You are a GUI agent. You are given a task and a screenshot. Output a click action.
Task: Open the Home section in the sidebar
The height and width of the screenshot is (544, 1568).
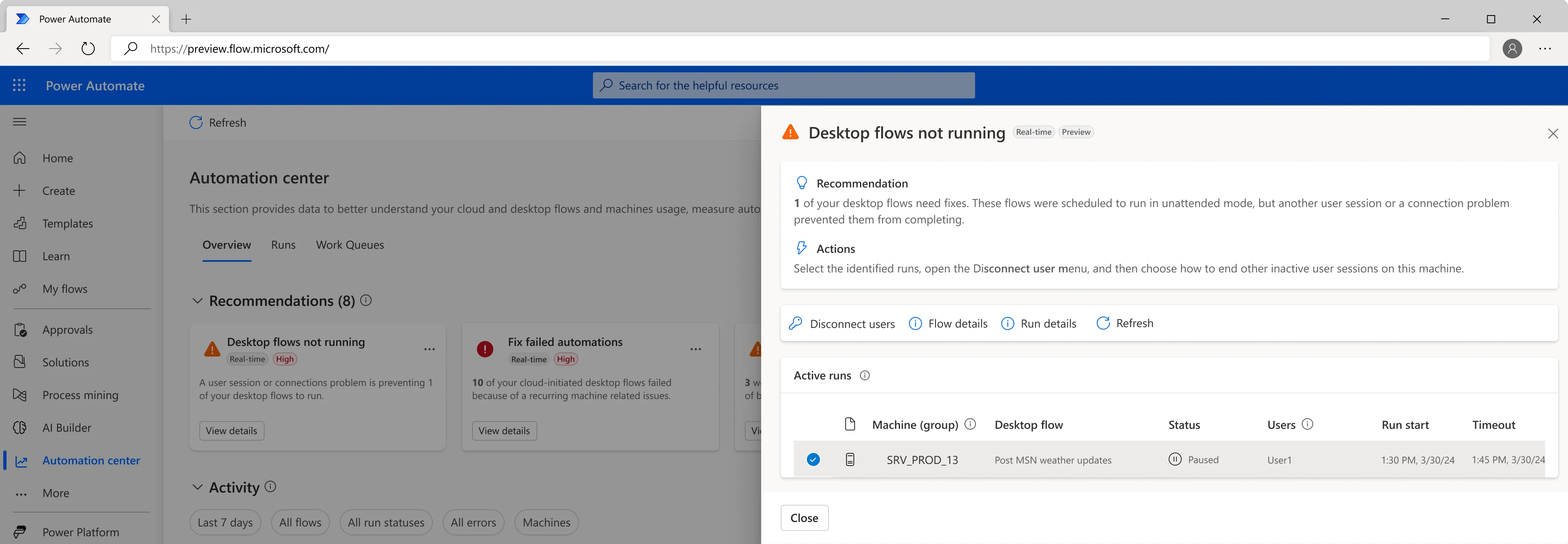click(57, 158)
